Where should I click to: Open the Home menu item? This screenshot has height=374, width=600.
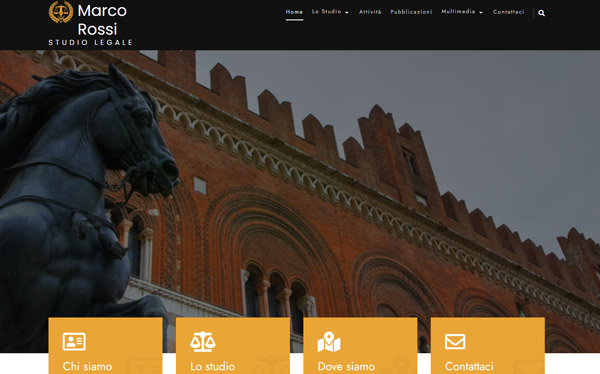294,12
